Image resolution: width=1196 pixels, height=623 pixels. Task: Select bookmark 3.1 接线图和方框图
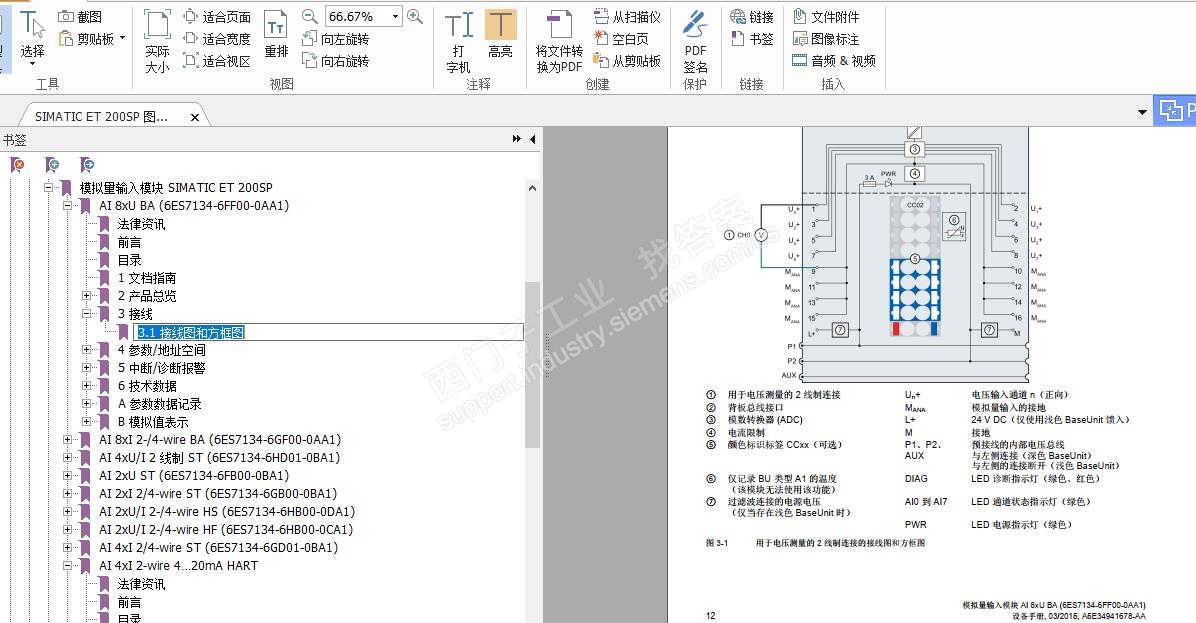pyautogui.click(x=191, y=332)
